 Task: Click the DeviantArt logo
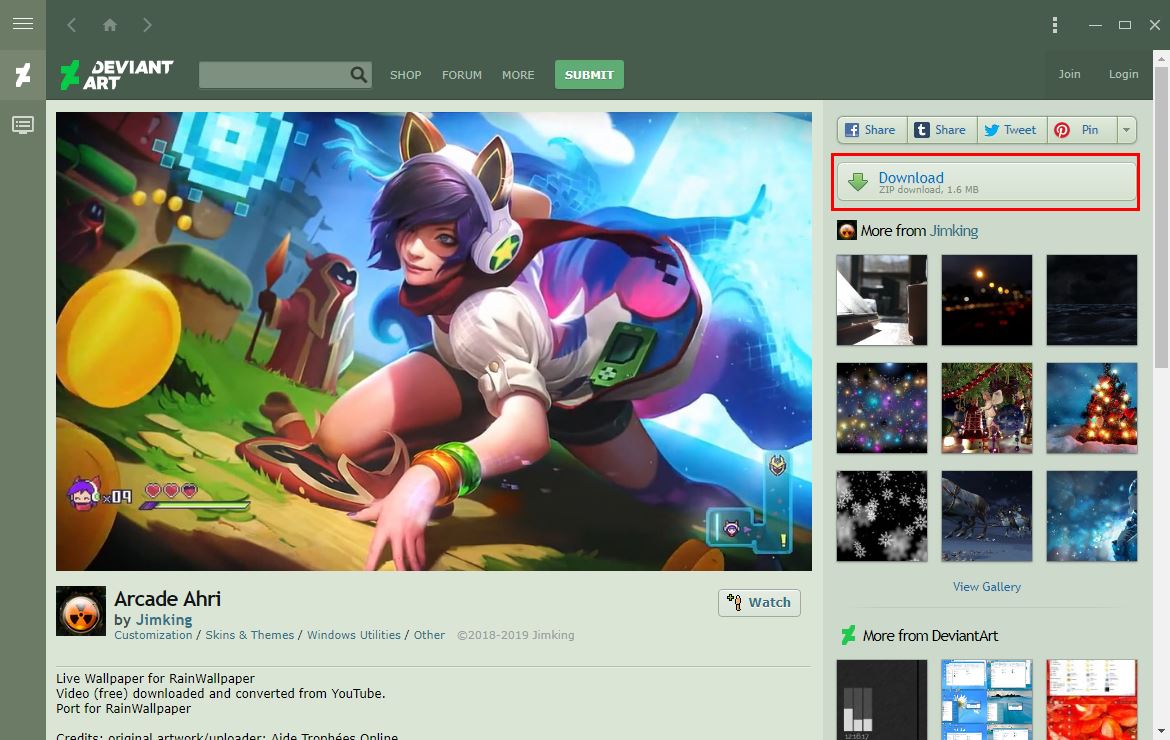(117, 75)
